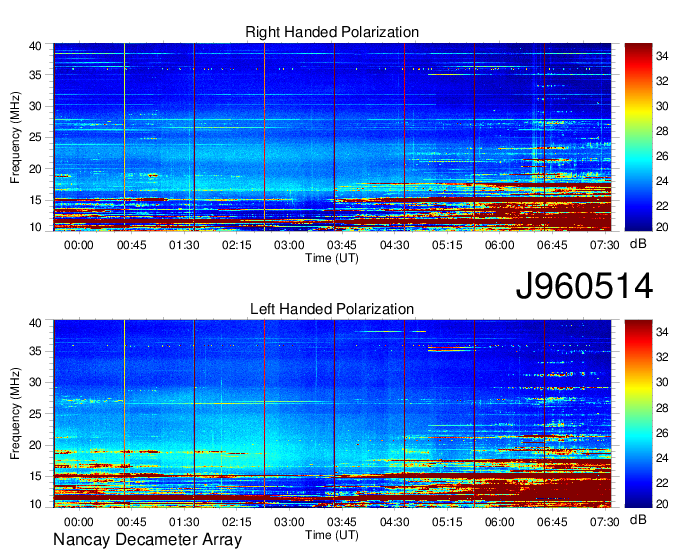Click the 30 dB tick on Right Handed colorbar
This screenshot has width=680, height=552.
662,106
